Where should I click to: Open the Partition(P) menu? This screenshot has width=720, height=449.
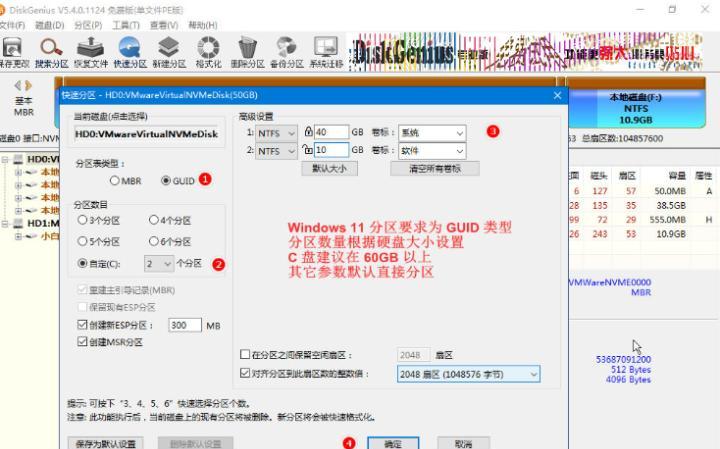pos(88,25)
